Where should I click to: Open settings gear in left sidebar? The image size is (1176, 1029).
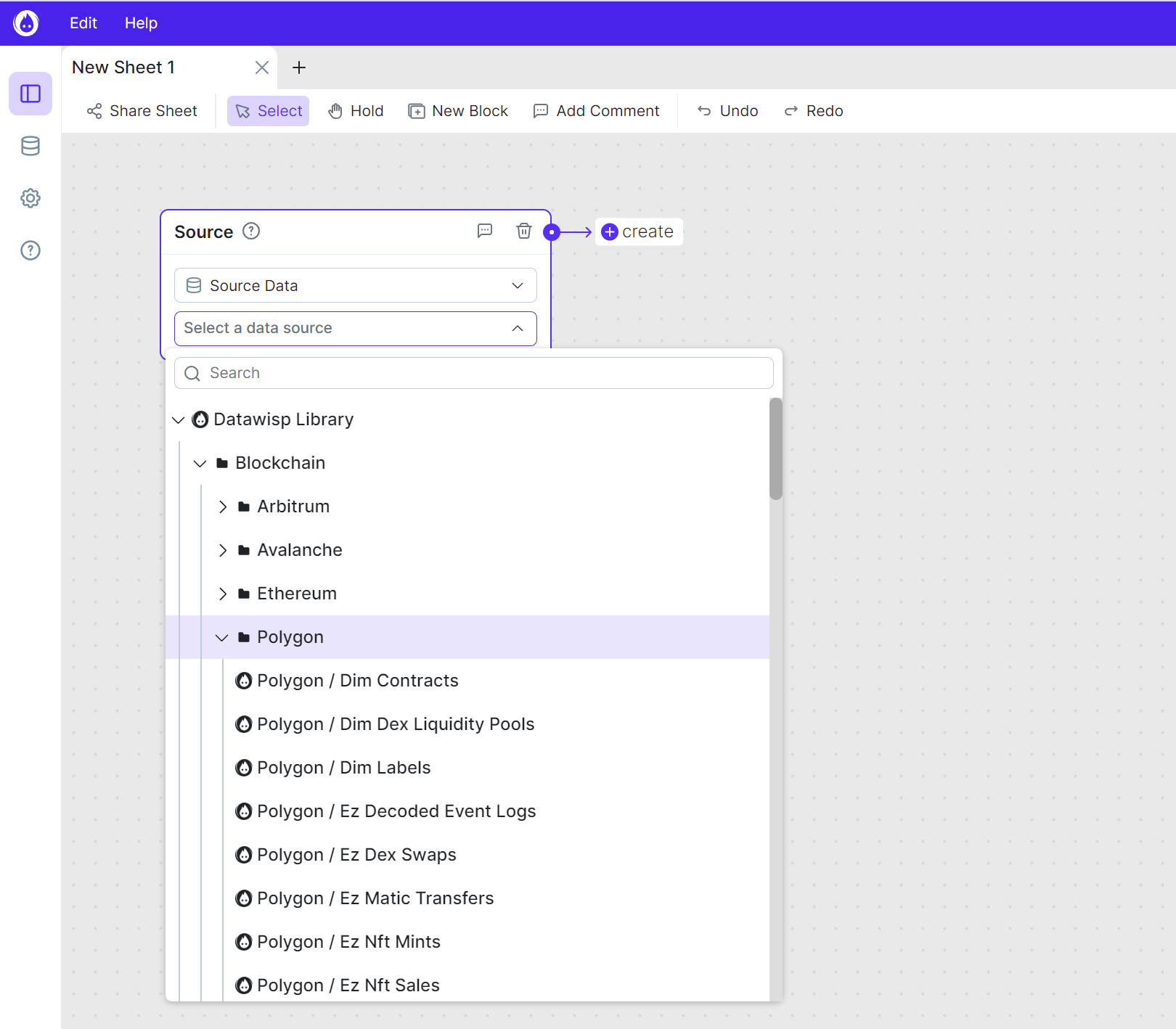(30, 198)
